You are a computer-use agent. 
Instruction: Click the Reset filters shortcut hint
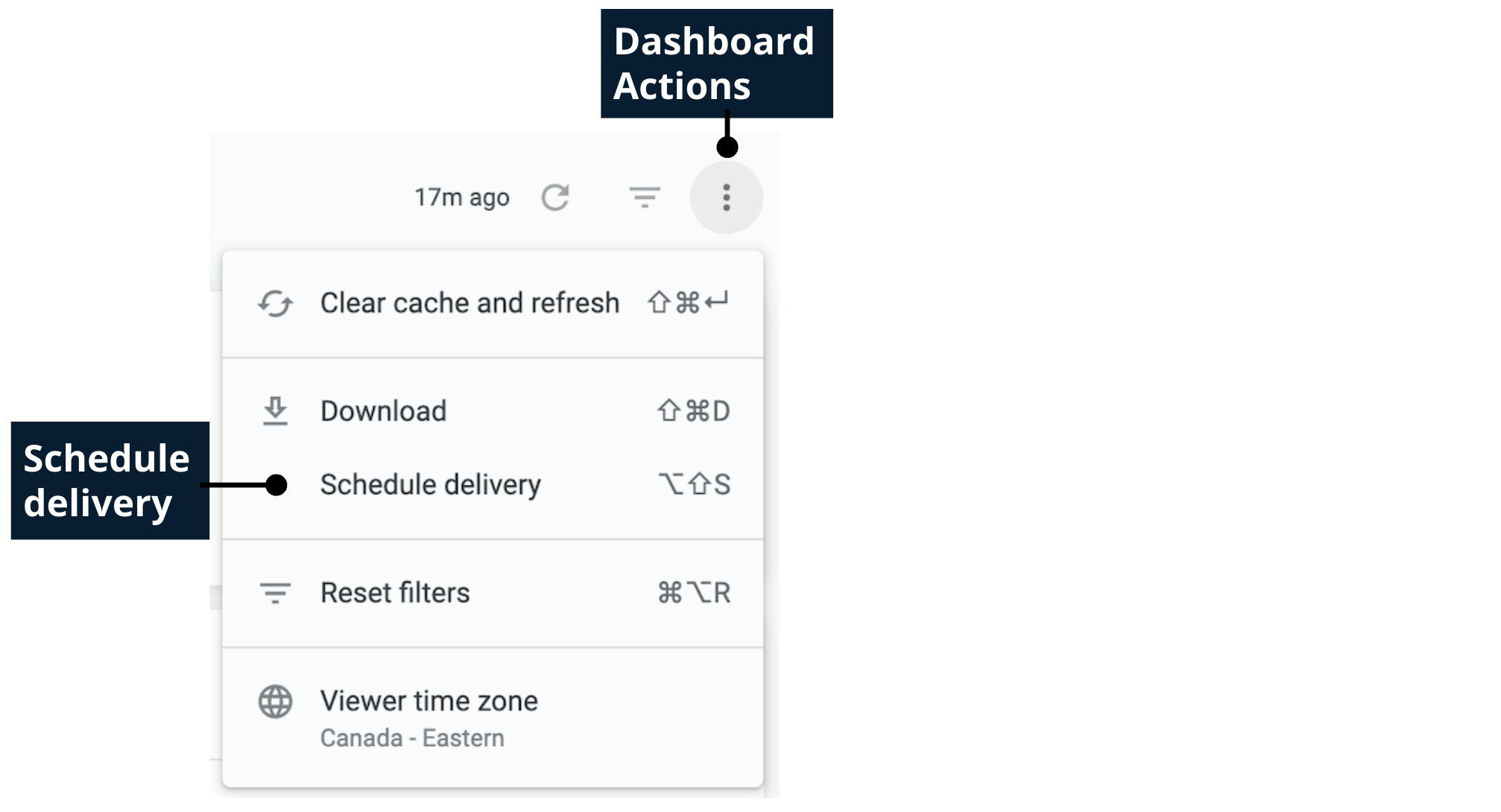click(x=694, y=593)
